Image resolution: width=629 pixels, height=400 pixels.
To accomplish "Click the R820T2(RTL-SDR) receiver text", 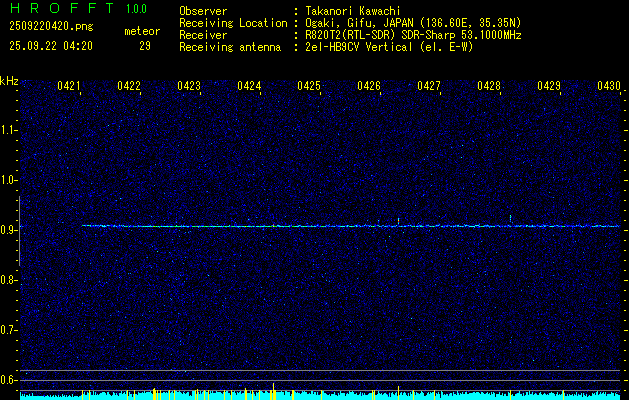I will pos(413,35).
